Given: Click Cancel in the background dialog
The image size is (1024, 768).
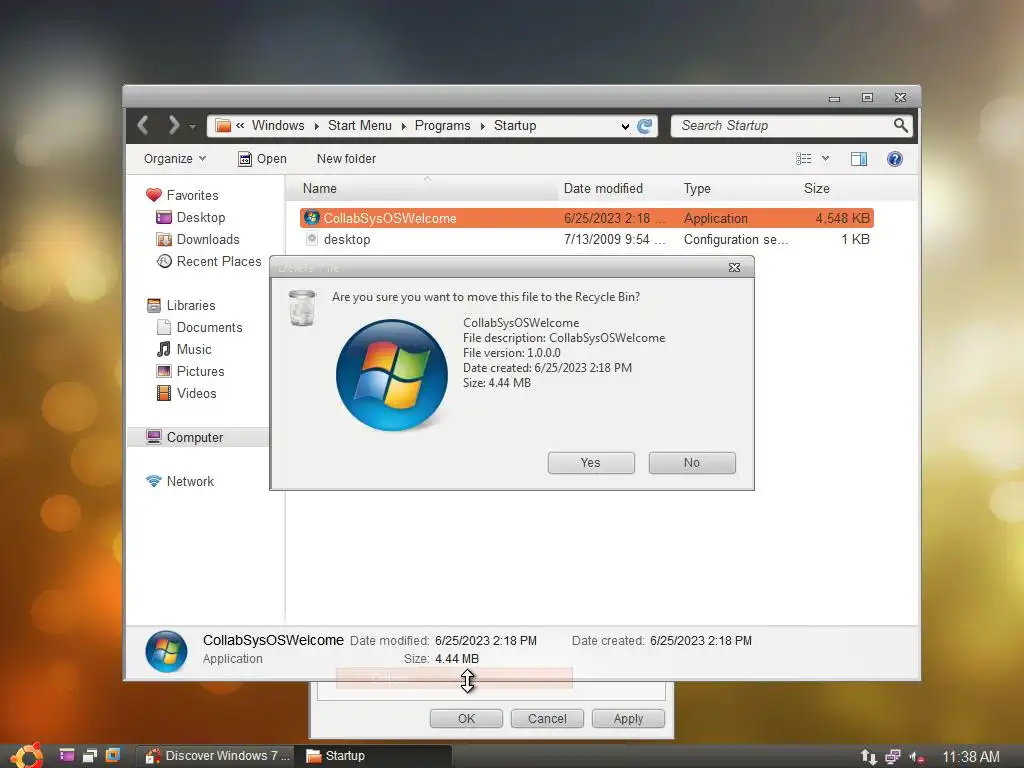Looking at the screenshot, I should point(547,718).
